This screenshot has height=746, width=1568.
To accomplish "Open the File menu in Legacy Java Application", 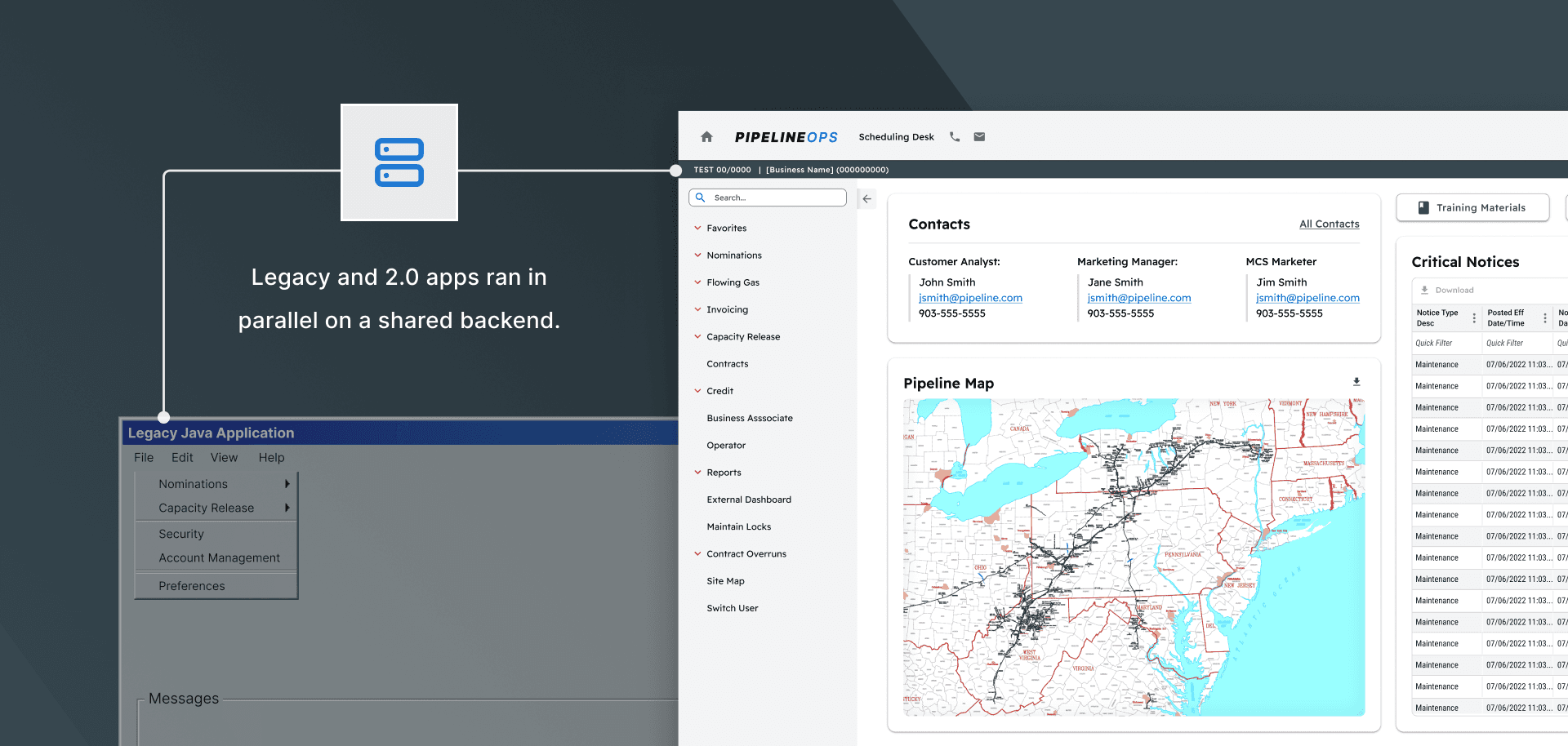I will click(x=144, y=457).
